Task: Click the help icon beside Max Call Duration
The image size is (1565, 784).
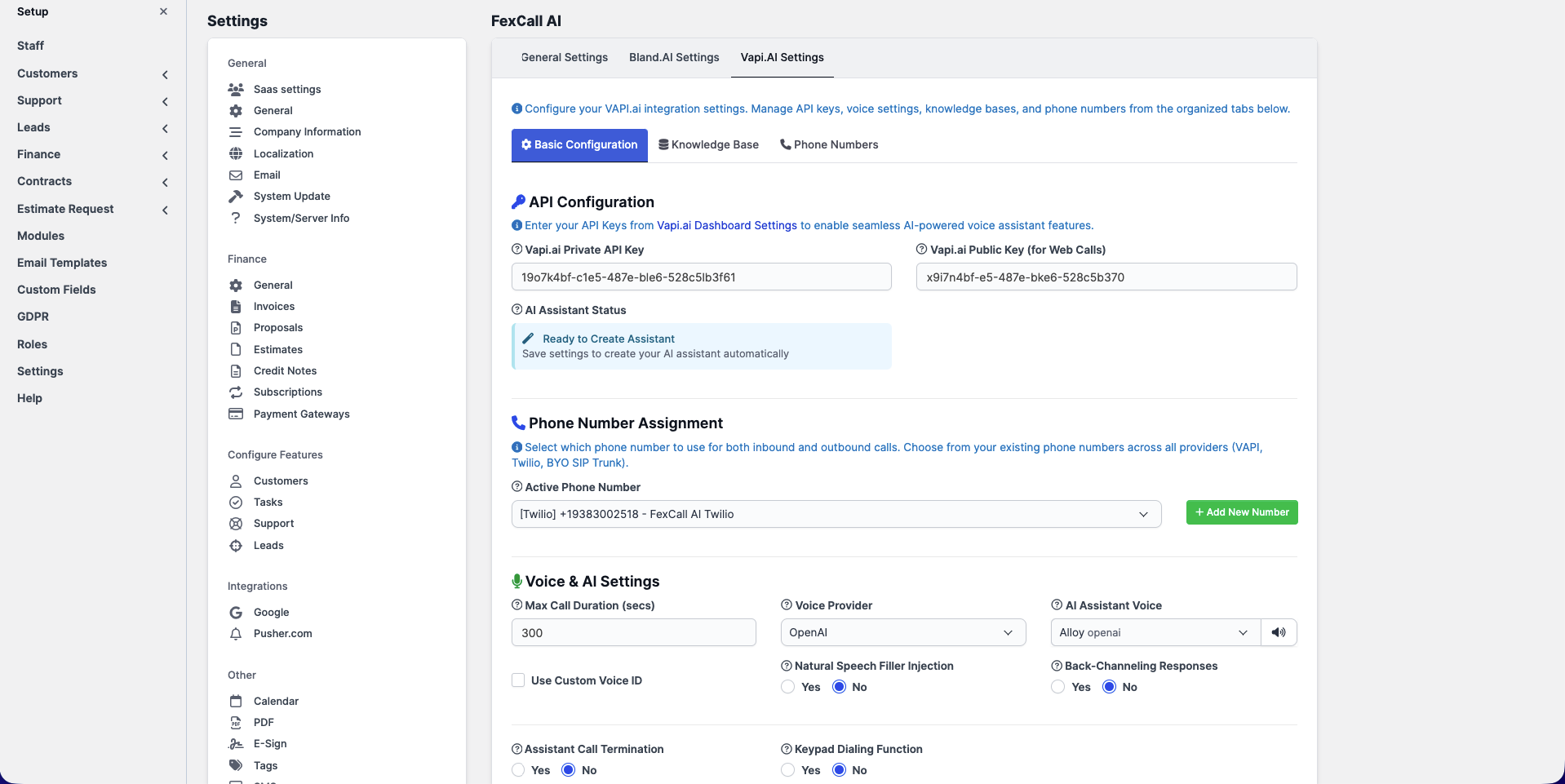Action: point(516,605)
